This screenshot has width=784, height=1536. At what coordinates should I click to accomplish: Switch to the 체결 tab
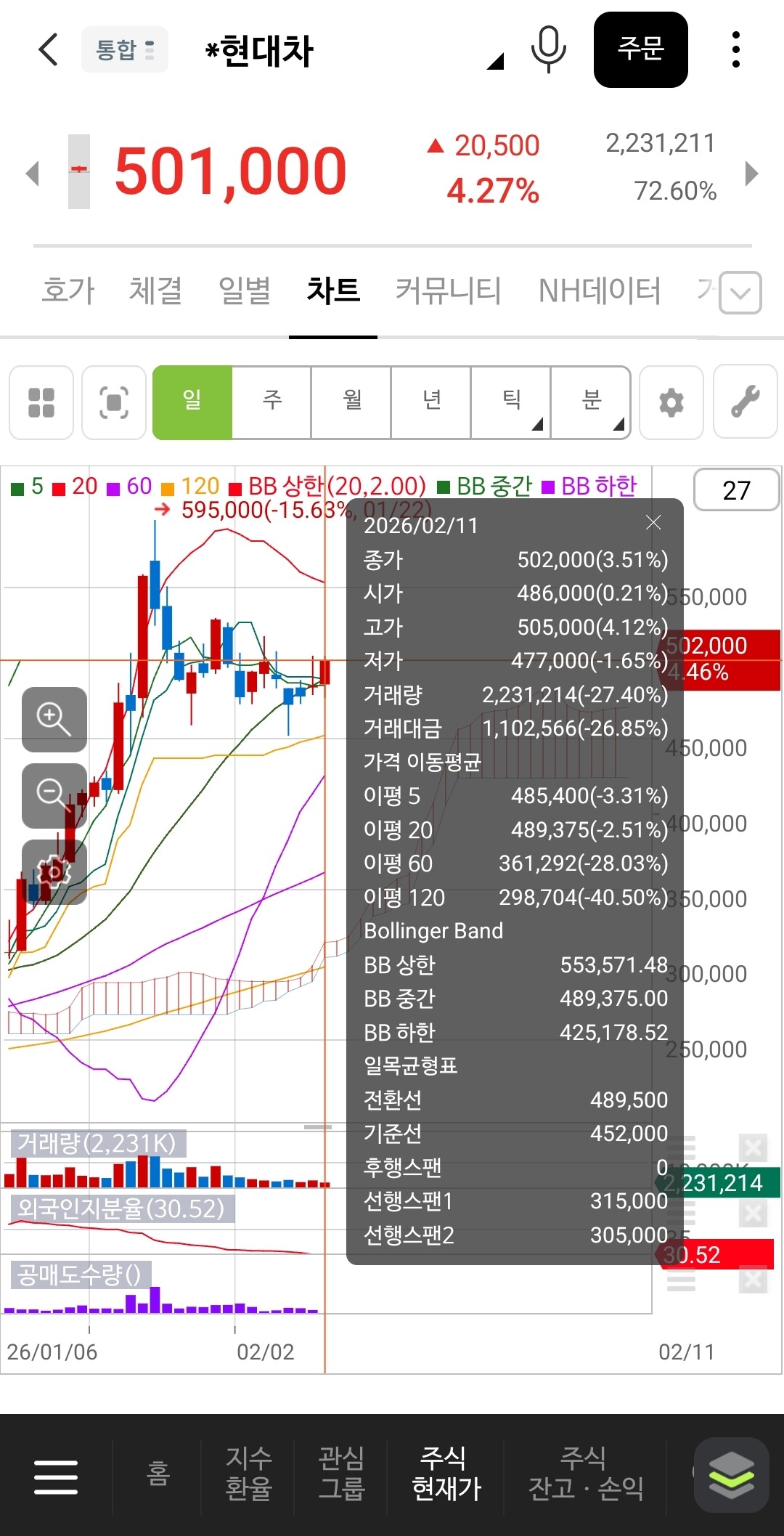[x=155, y=290]
